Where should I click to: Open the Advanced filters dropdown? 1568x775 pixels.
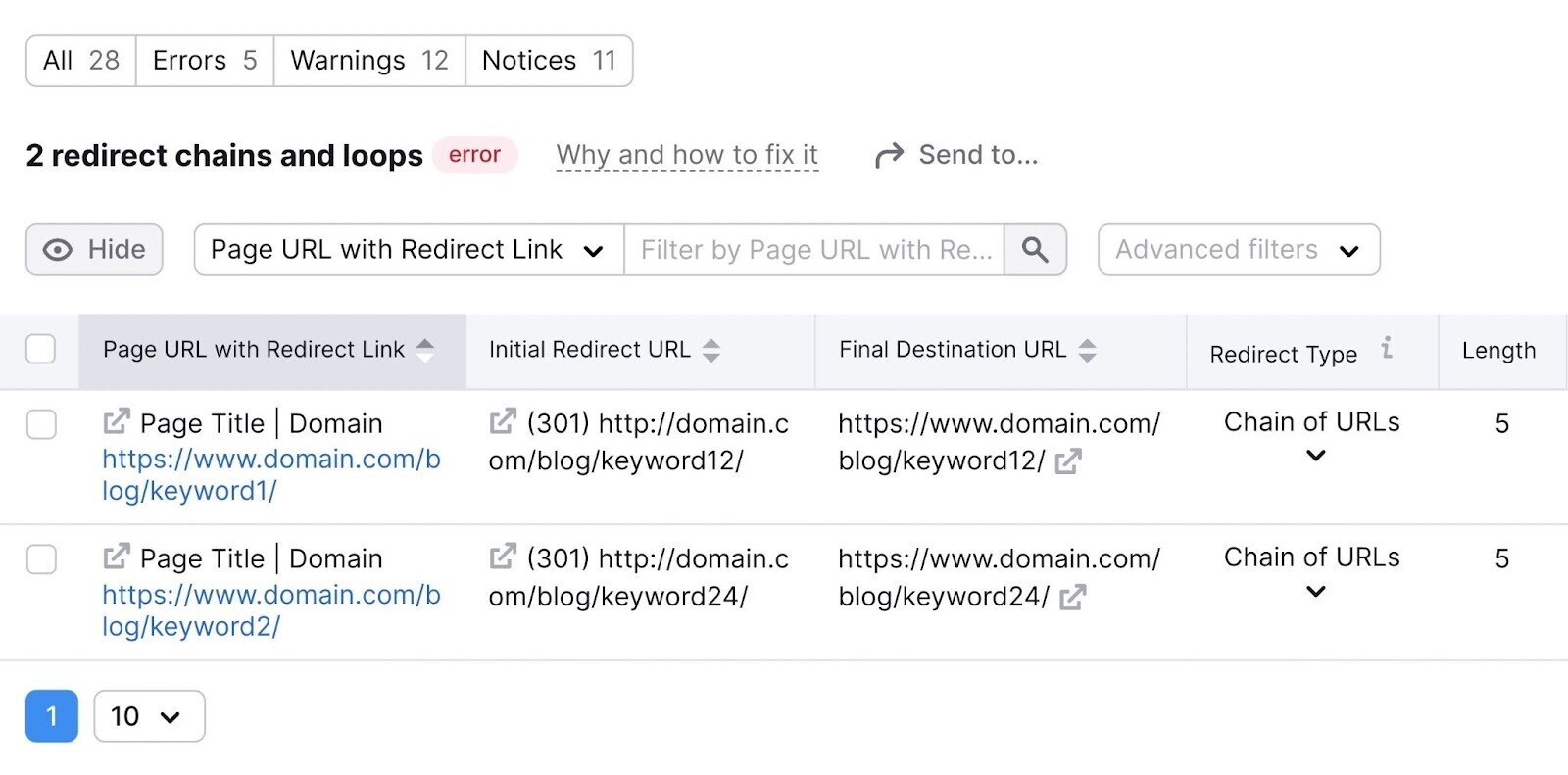[x=1238, y=250]
